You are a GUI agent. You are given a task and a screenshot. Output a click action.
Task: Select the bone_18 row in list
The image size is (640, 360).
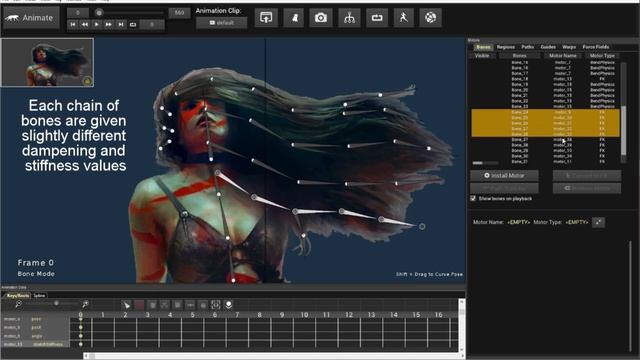pos(545,79)
